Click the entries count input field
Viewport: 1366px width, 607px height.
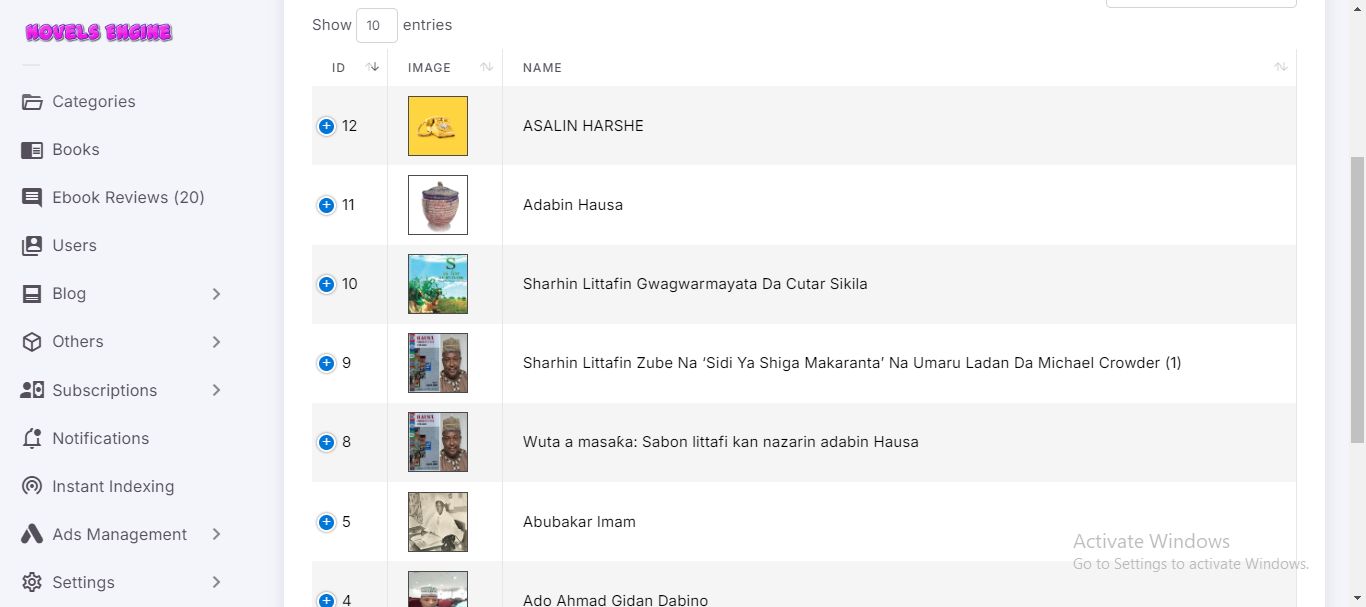click(376, 25)
